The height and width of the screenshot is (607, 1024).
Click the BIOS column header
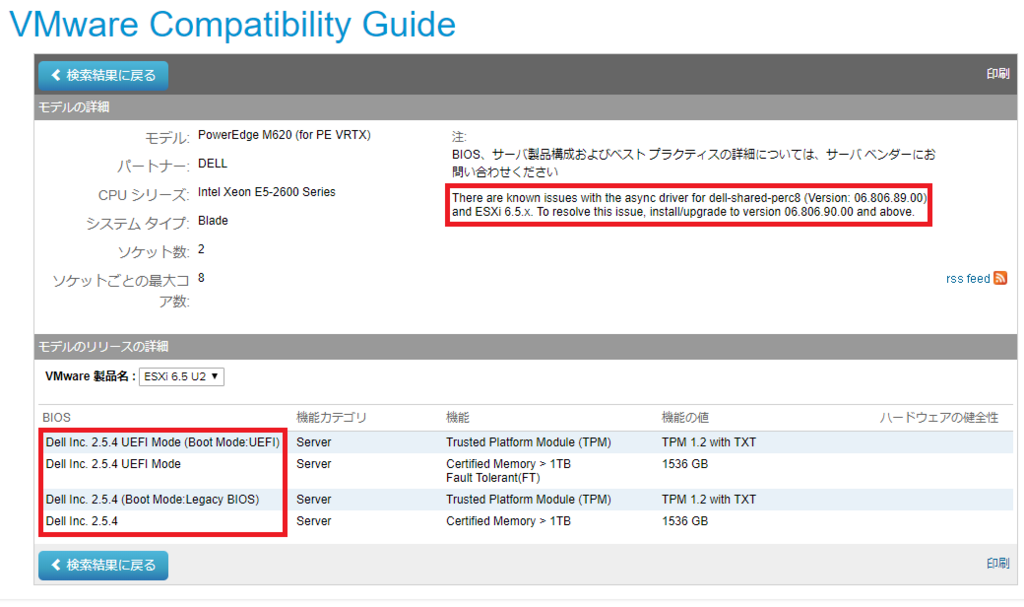tap(56, 418)
